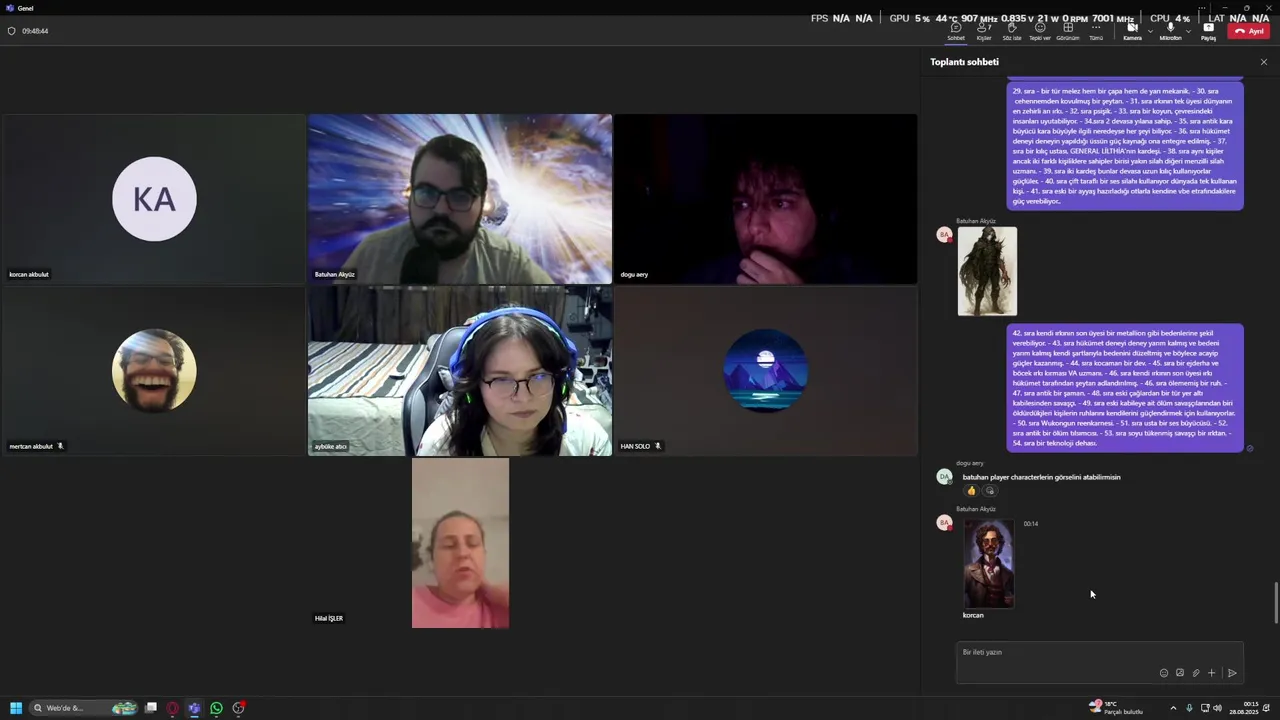Click Paylaş to share screen

click(1208, 31)
